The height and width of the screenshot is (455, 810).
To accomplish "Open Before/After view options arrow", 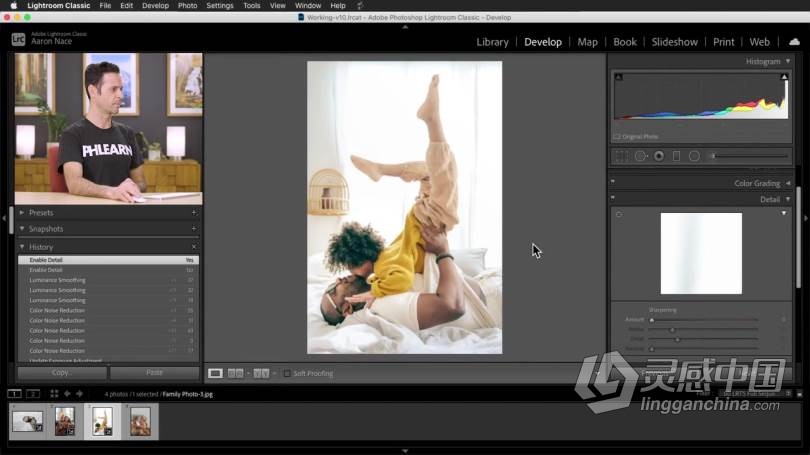I will point(274,373).
